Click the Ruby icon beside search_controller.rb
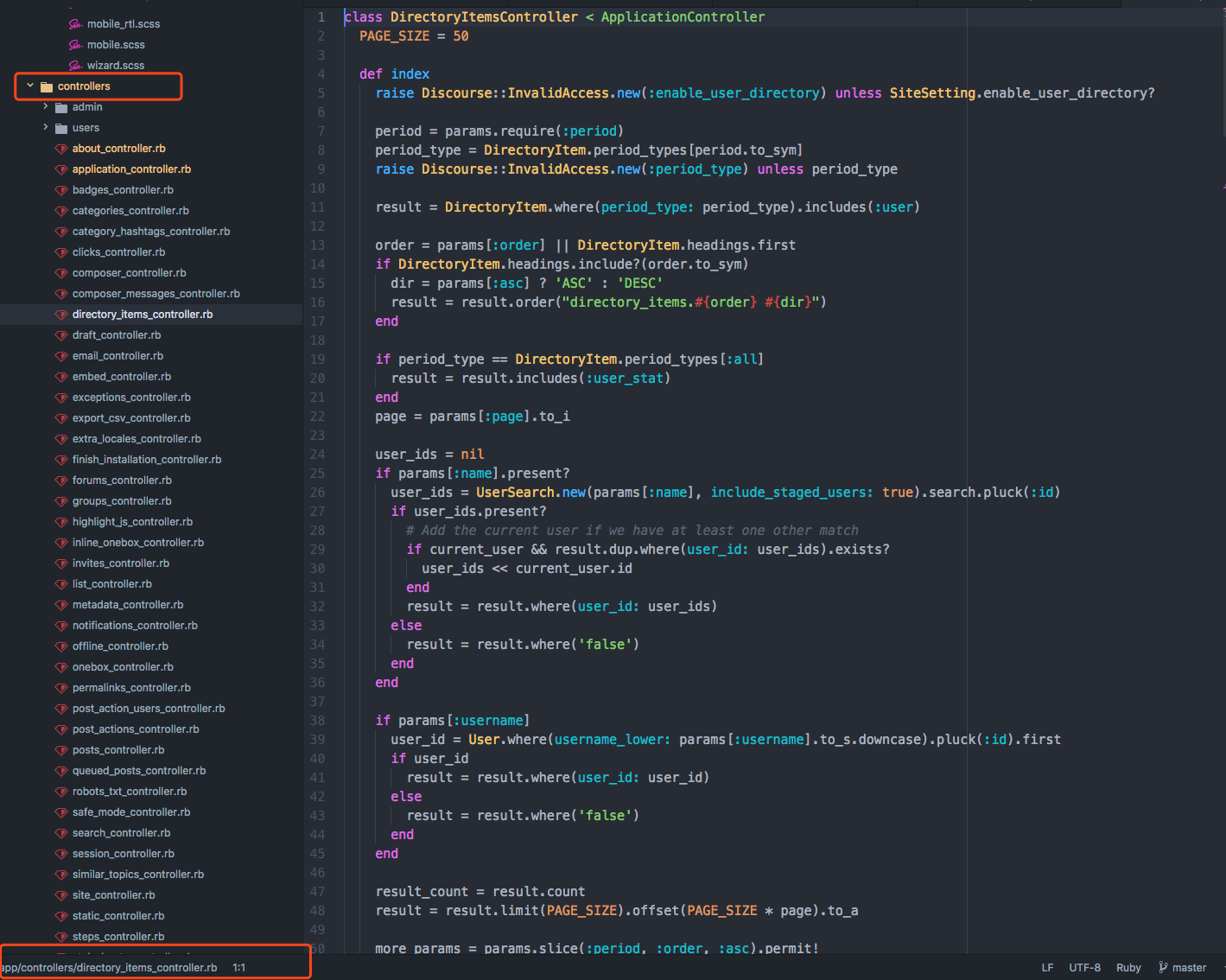Screen dimensions: 1226x980 click(61, 833)
